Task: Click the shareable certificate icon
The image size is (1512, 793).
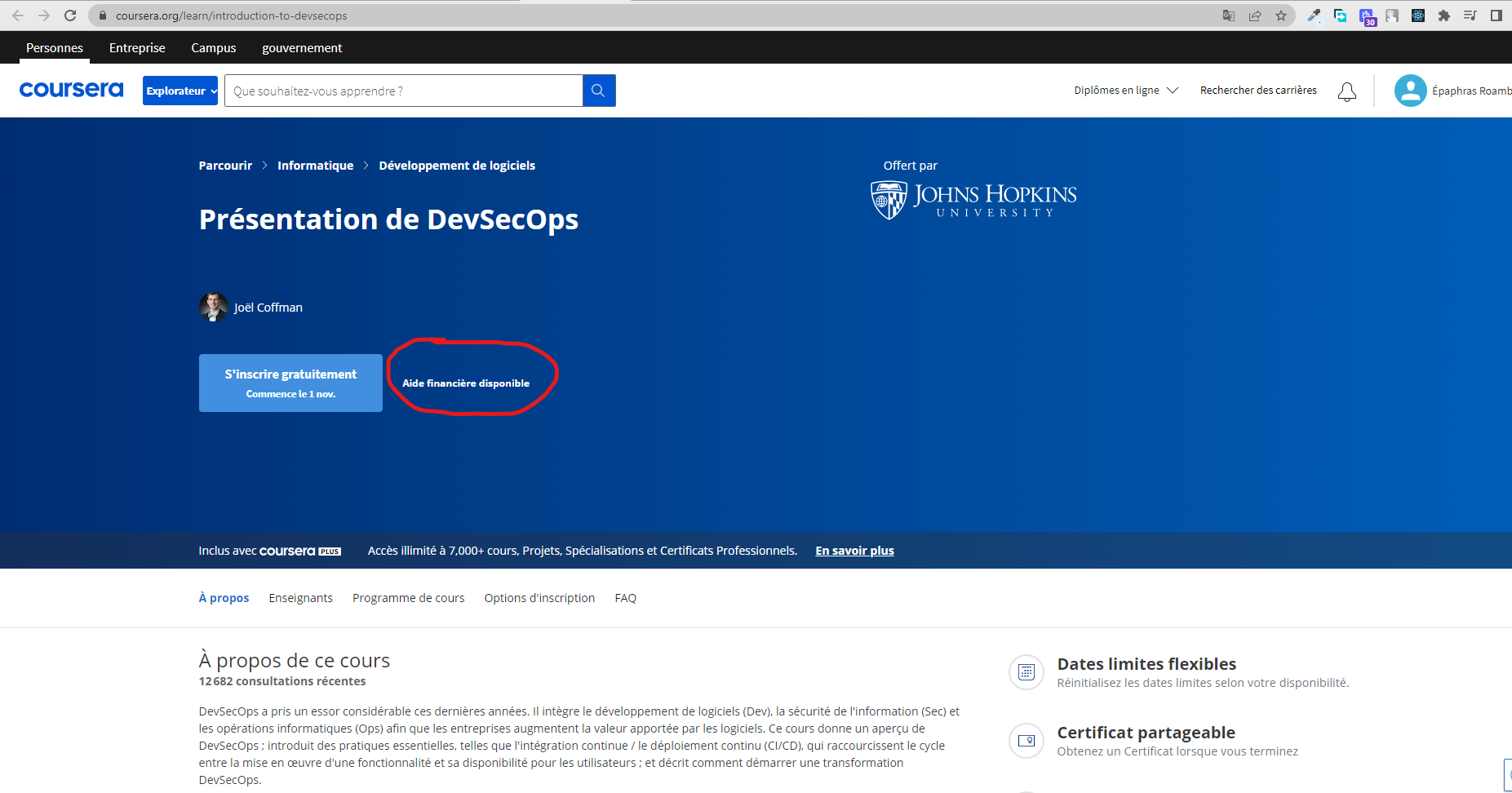Action: pos(1026,741)
